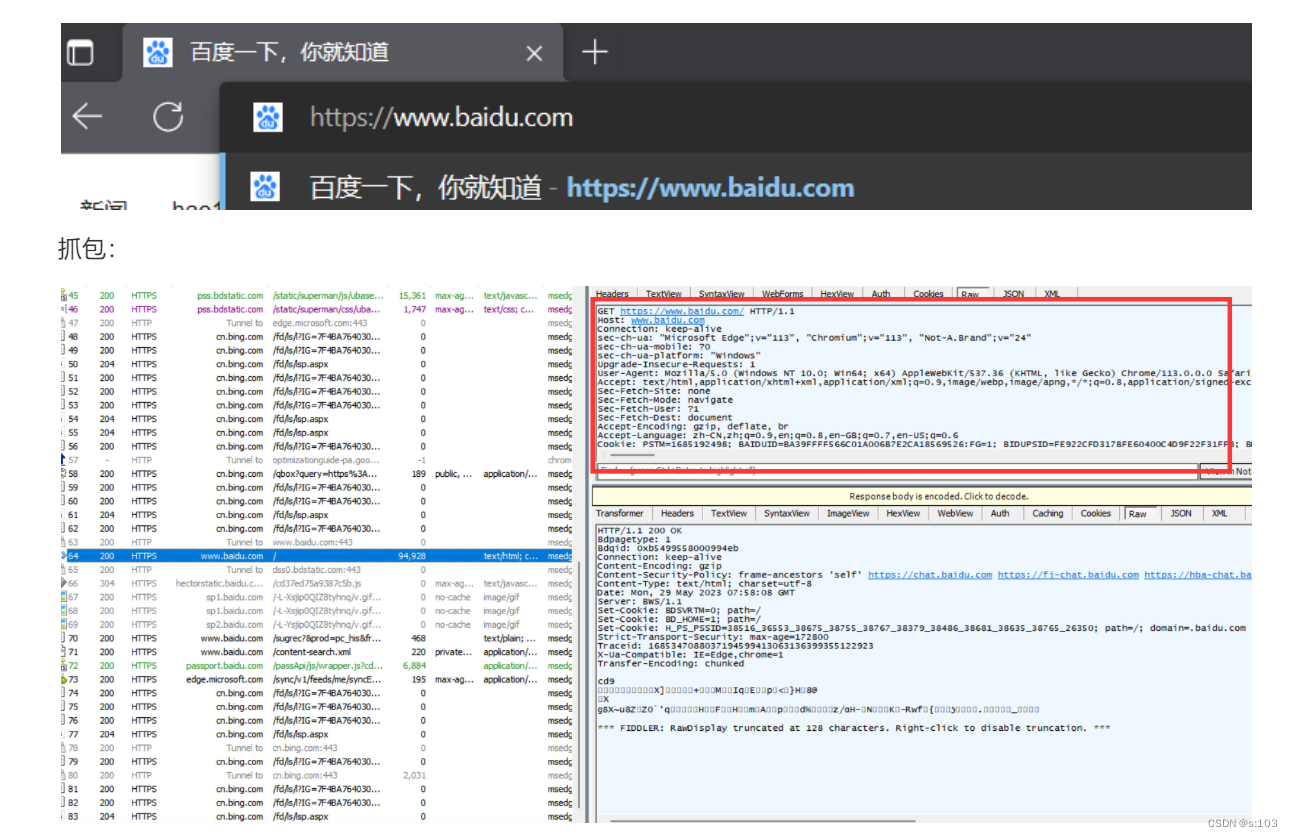Select hectorstatic.baidu session 66 row

click(x=316, y=583)
